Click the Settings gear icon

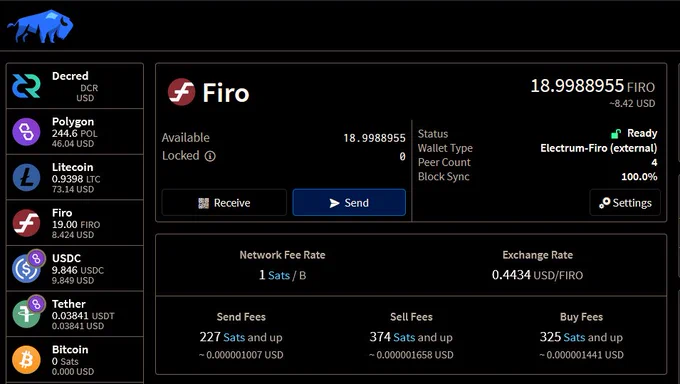coord(605,203)
